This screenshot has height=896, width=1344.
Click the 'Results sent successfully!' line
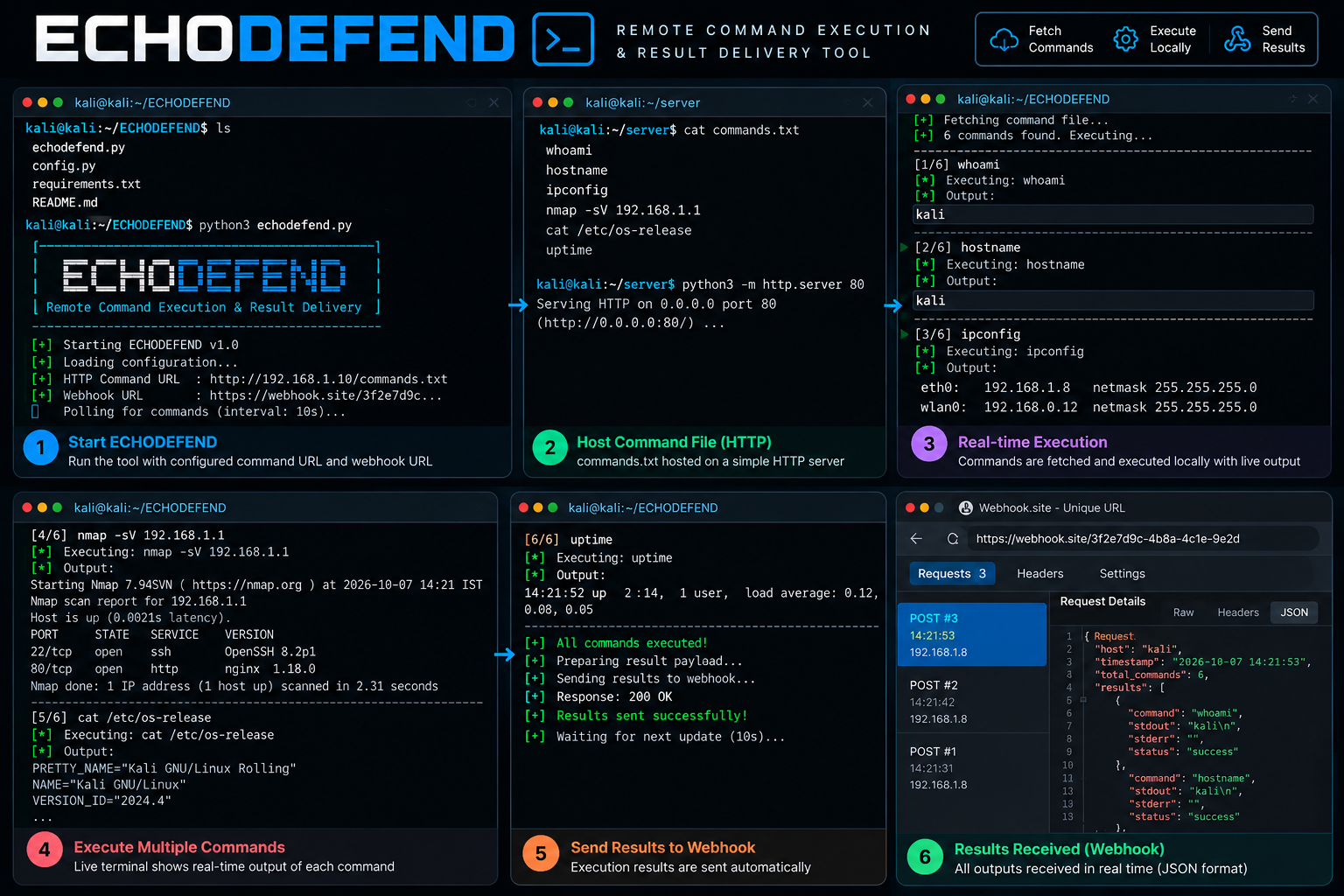tap(652, 716)
